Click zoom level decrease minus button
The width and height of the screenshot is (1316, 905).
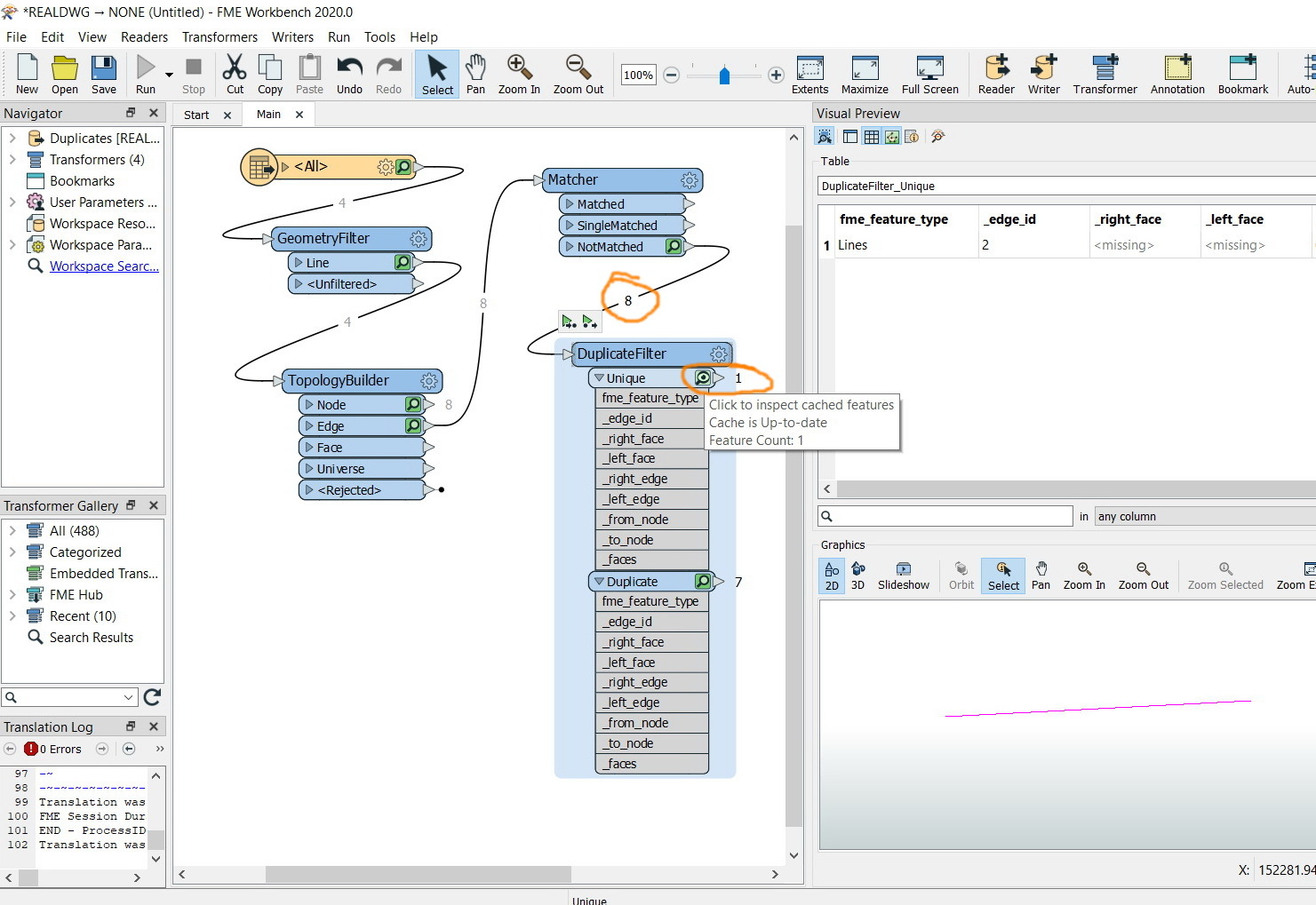[x=672, y=75]
